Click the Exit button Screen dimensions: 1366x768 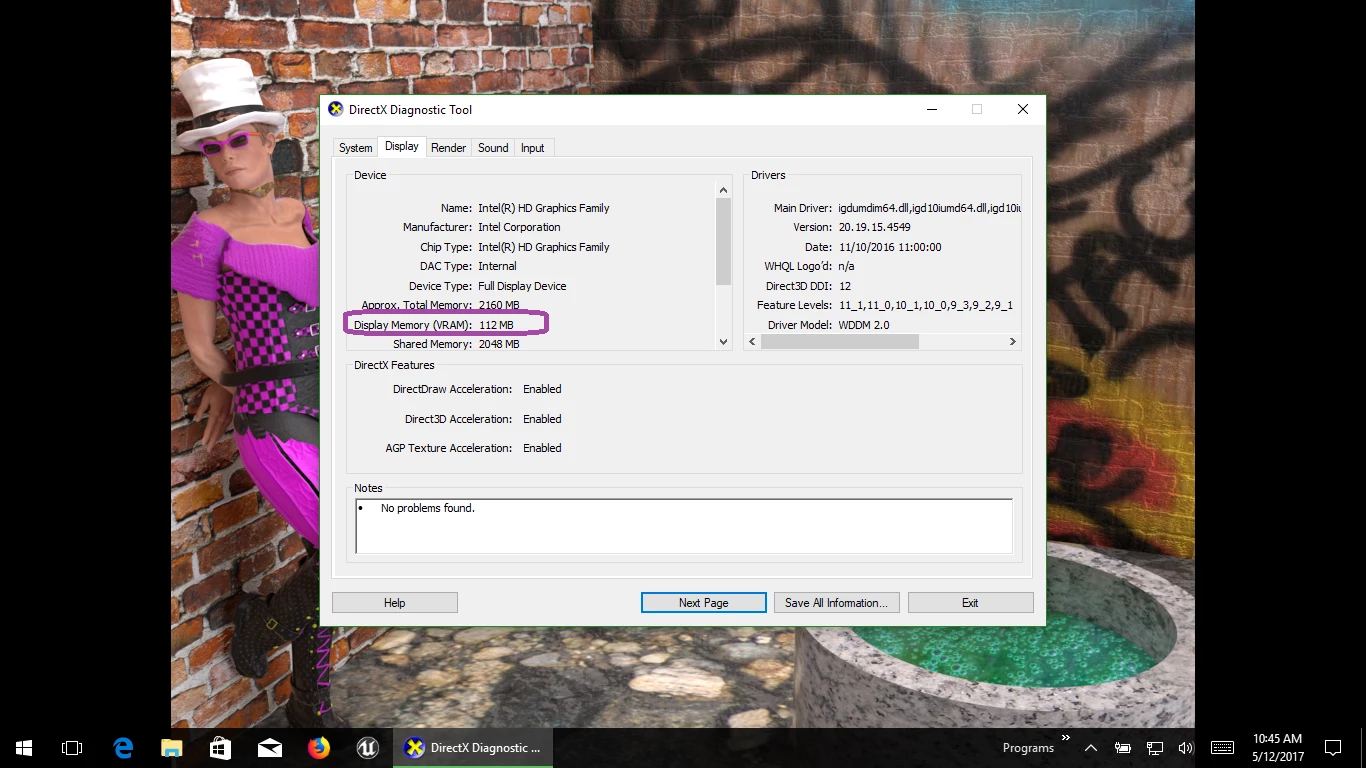tap(970, 603)
